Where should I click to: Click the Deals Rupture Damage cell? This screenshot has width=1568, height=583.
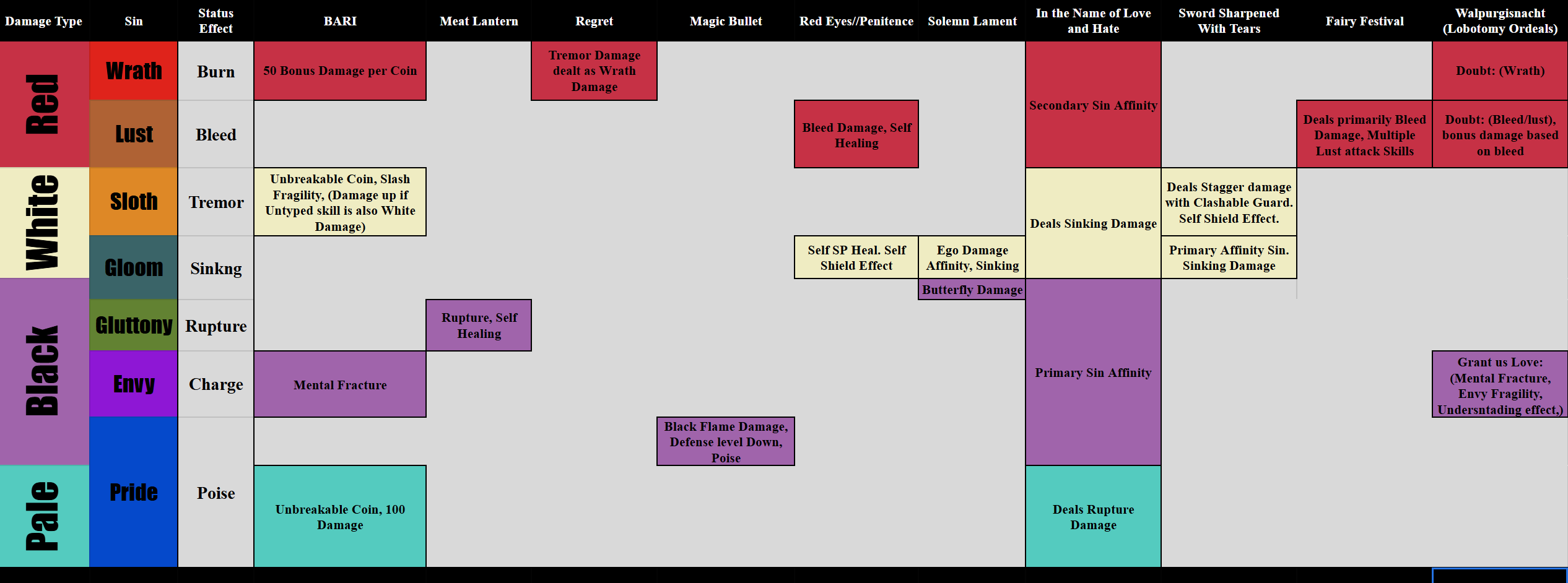[x=1093, y=516]
